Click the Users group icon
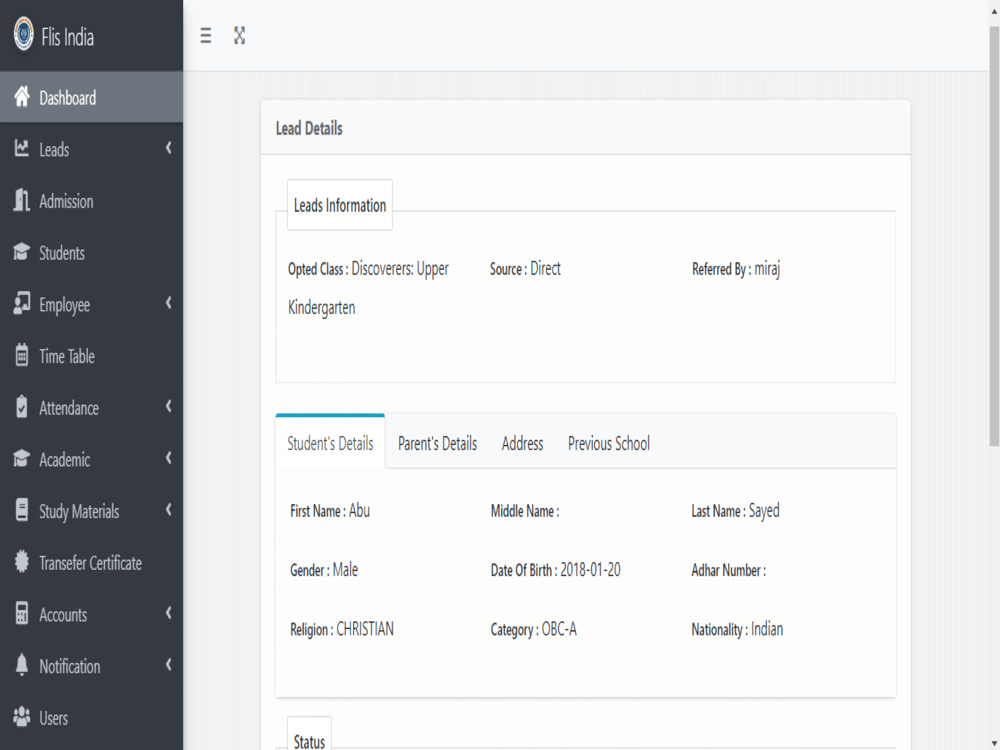 [x=22, y=717]
